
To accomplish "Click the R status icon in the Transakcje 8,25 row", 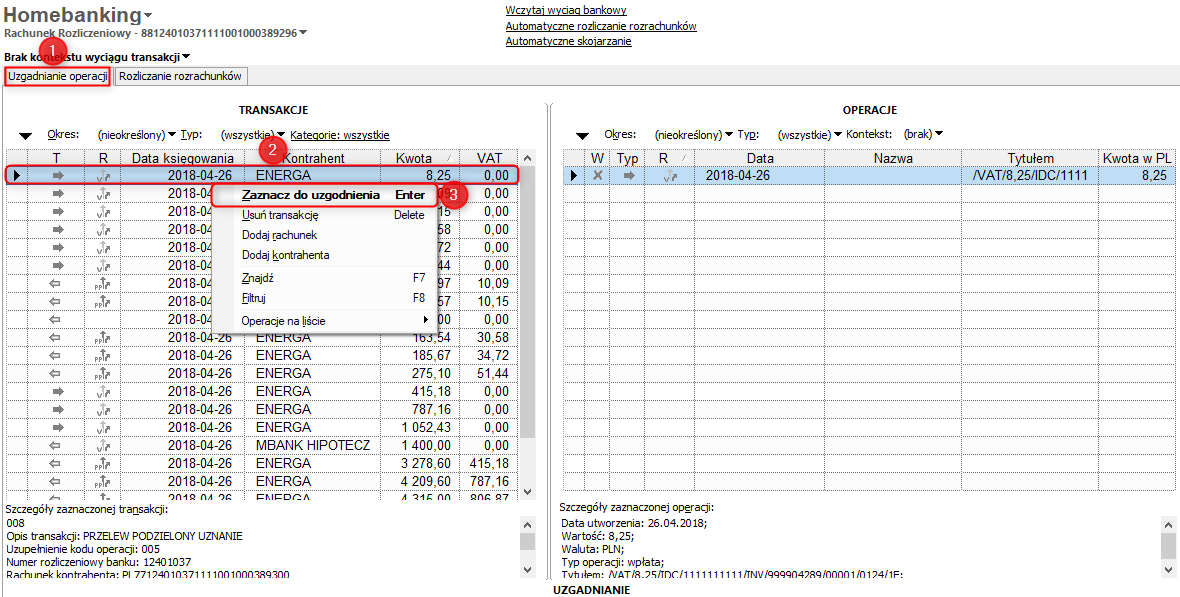I will click(104, 175).
